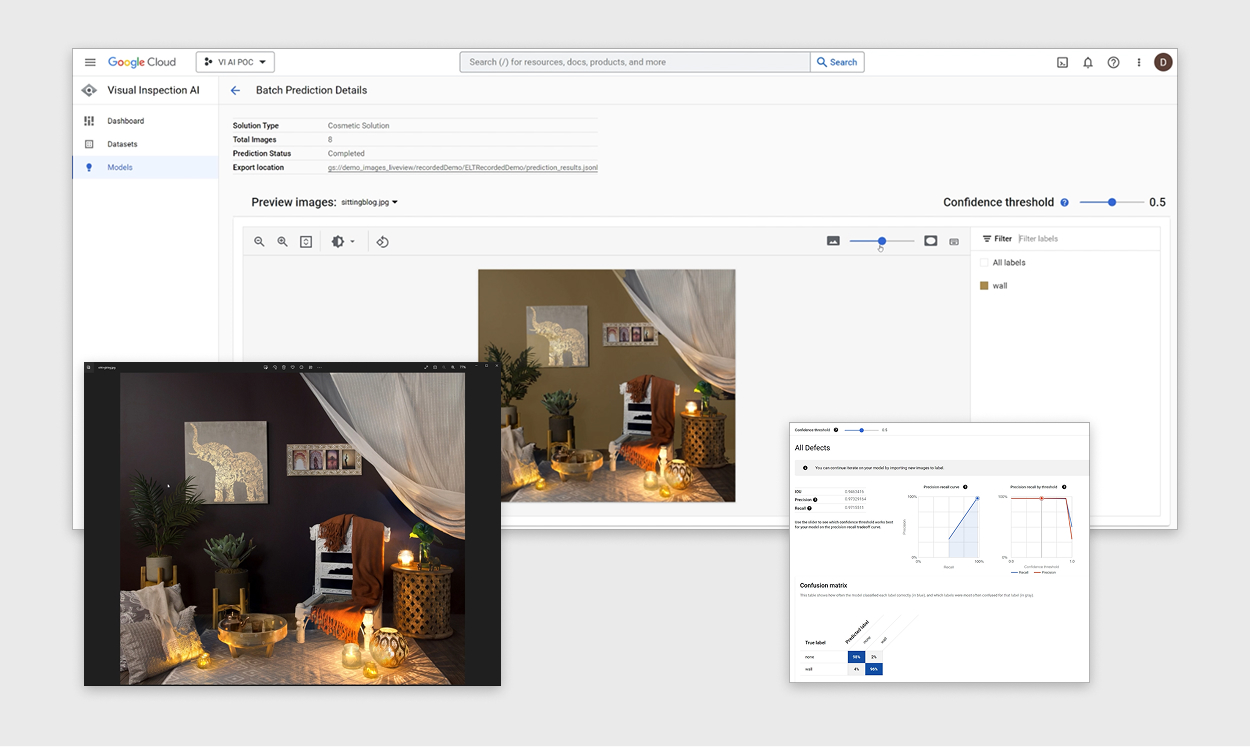Zoom out of the preview image
Screen dimensions: 1250x747
point(259,242)
